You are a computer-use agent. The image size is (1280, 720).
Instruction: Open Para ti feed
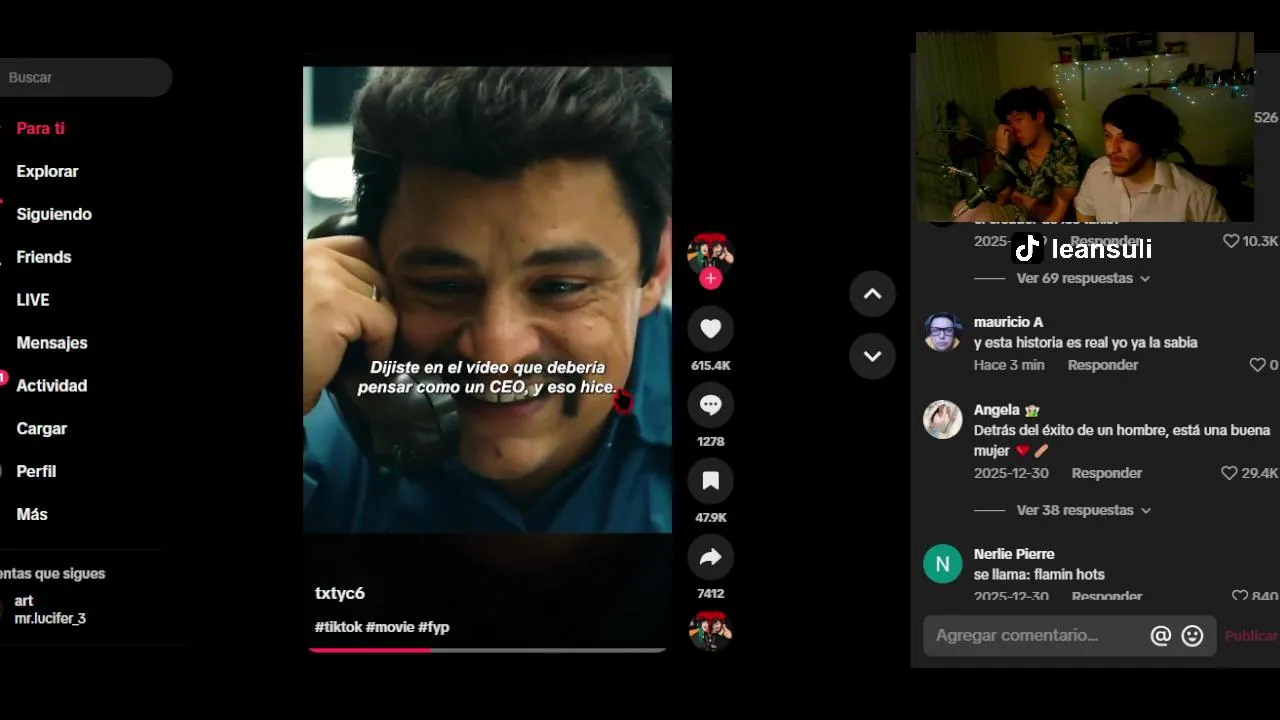click(x=40, y=128)
